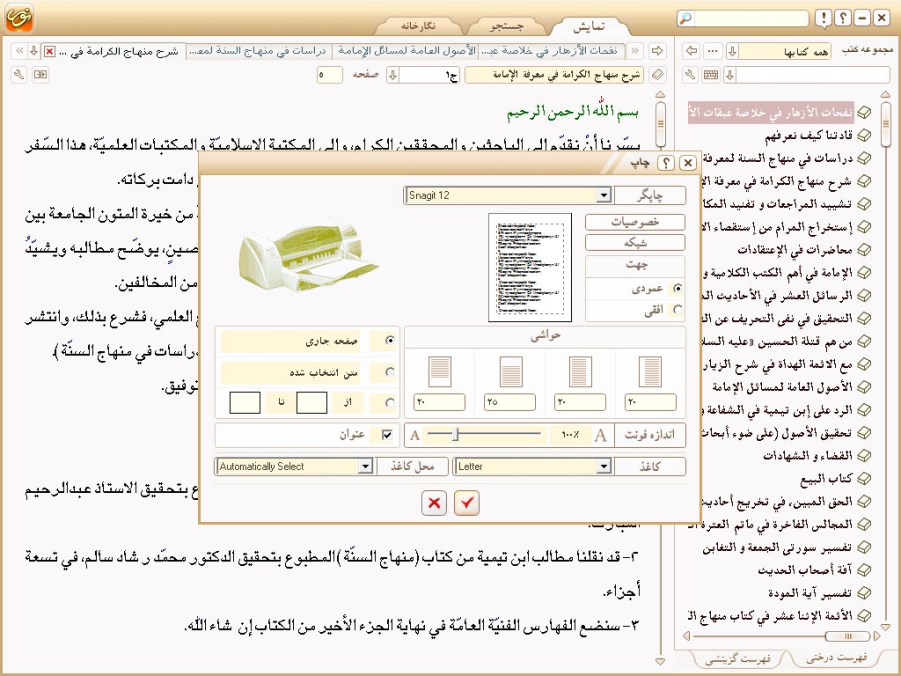Open the دراسات في منهاج السنة book tab

[x=259, y=51]
